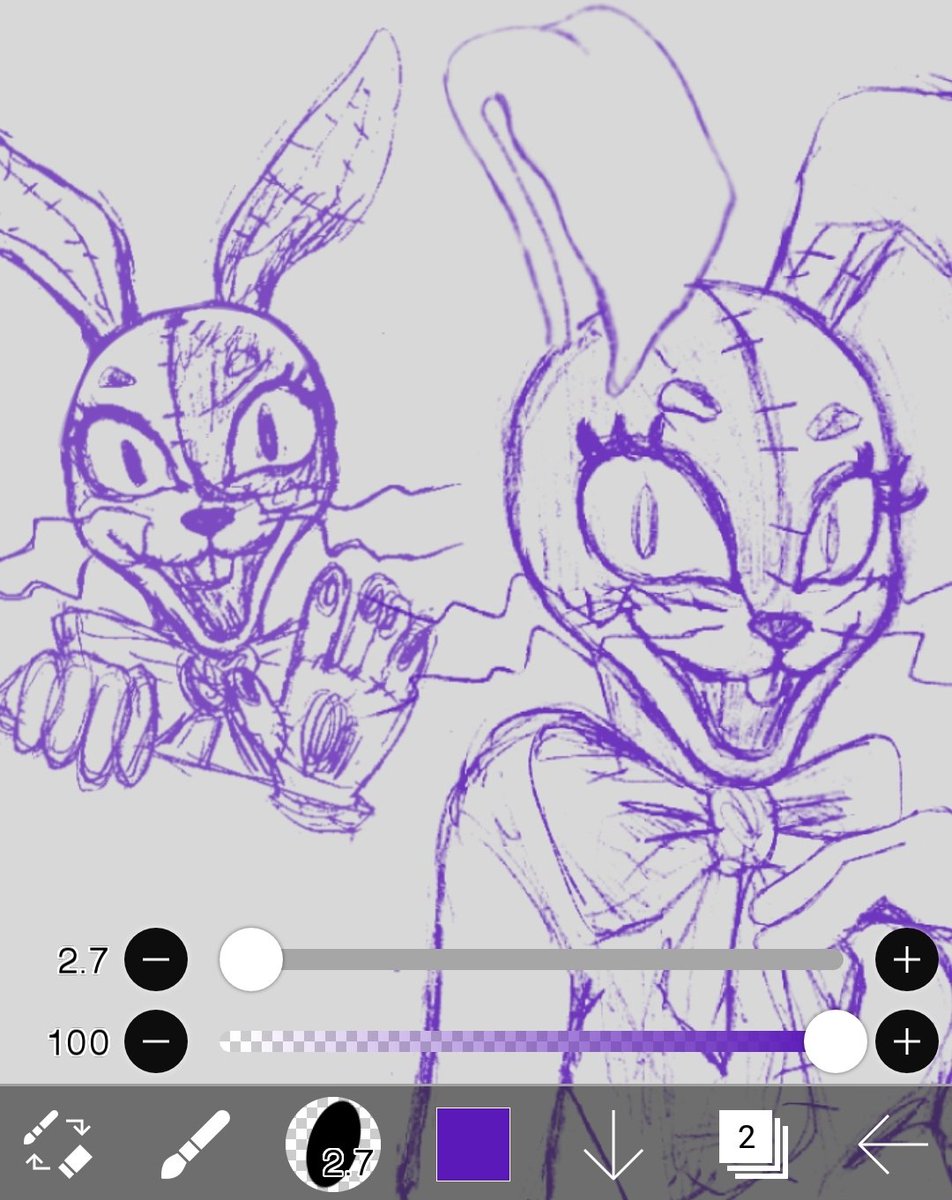The height and width of the screenshot is (1200, 952).
Task: Open brush settings preview showing 2.7
Action: [x=333, y=1143]
